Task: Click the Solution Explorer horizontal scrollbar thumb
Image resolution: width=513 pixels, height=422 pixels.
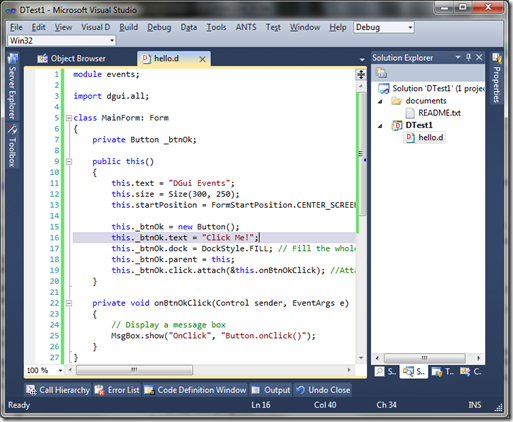Action: point(425,358)
